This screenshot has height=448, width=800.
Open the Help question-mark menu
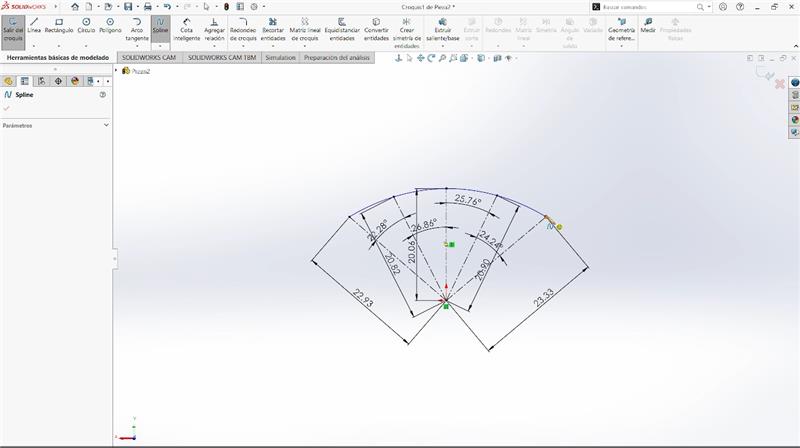tap(740, 7)
